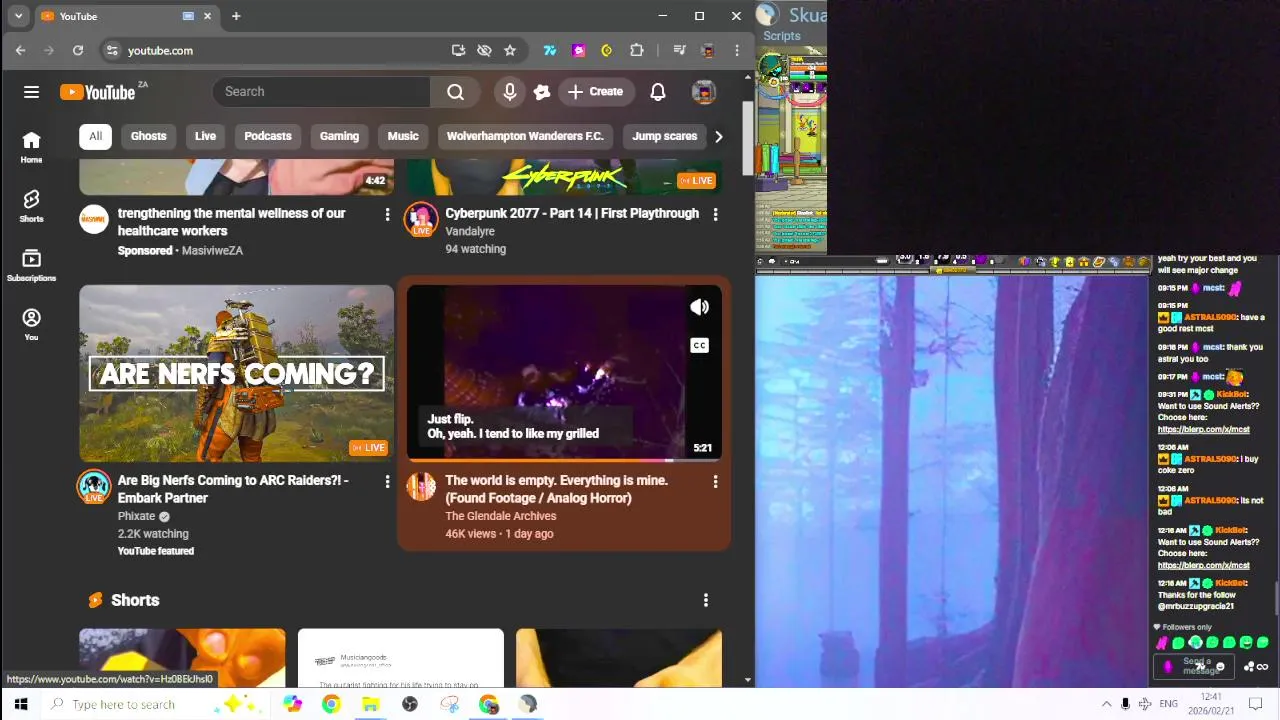Open YouTube notifications bell

[658, 92]
